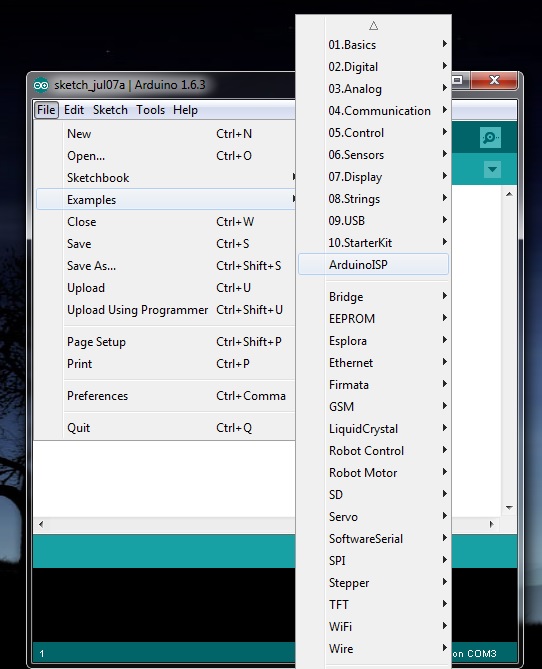Expand Firmata library examples

(373, 385)
